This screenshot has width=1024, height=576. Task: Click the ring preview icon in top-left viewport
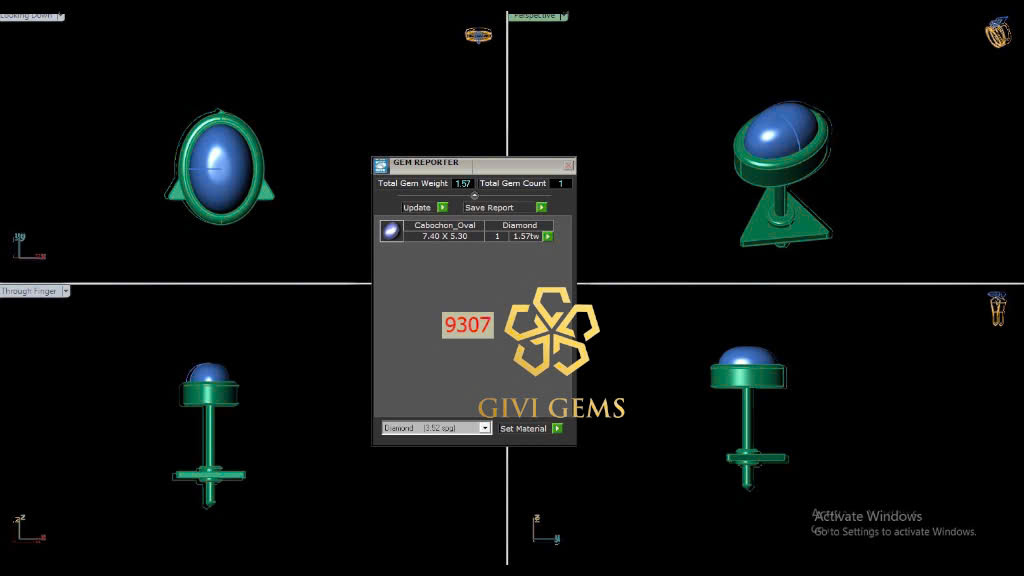478,35
